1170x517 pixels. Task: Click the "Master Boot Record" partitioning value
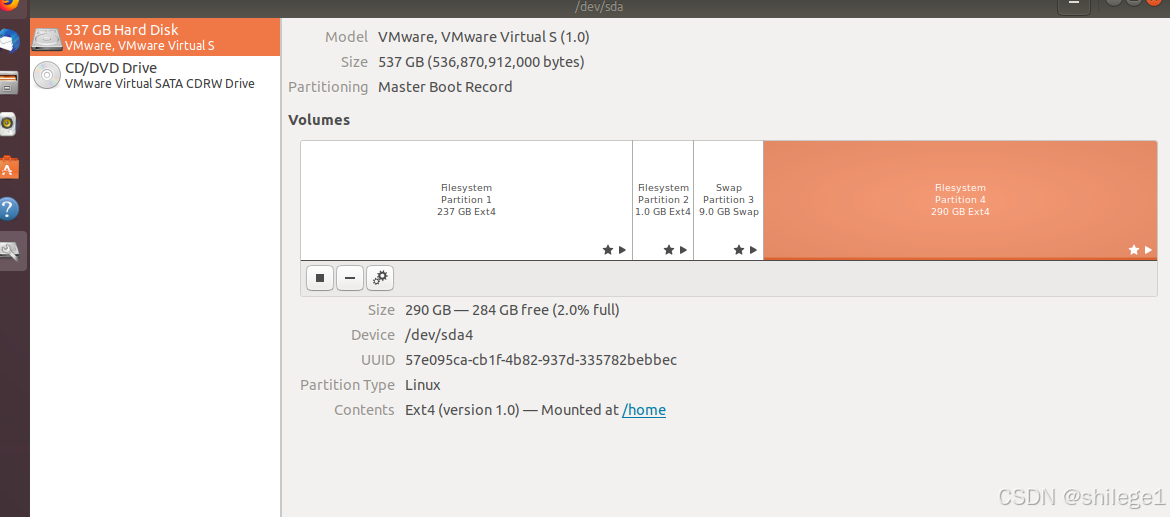click(x=445, y=87)
